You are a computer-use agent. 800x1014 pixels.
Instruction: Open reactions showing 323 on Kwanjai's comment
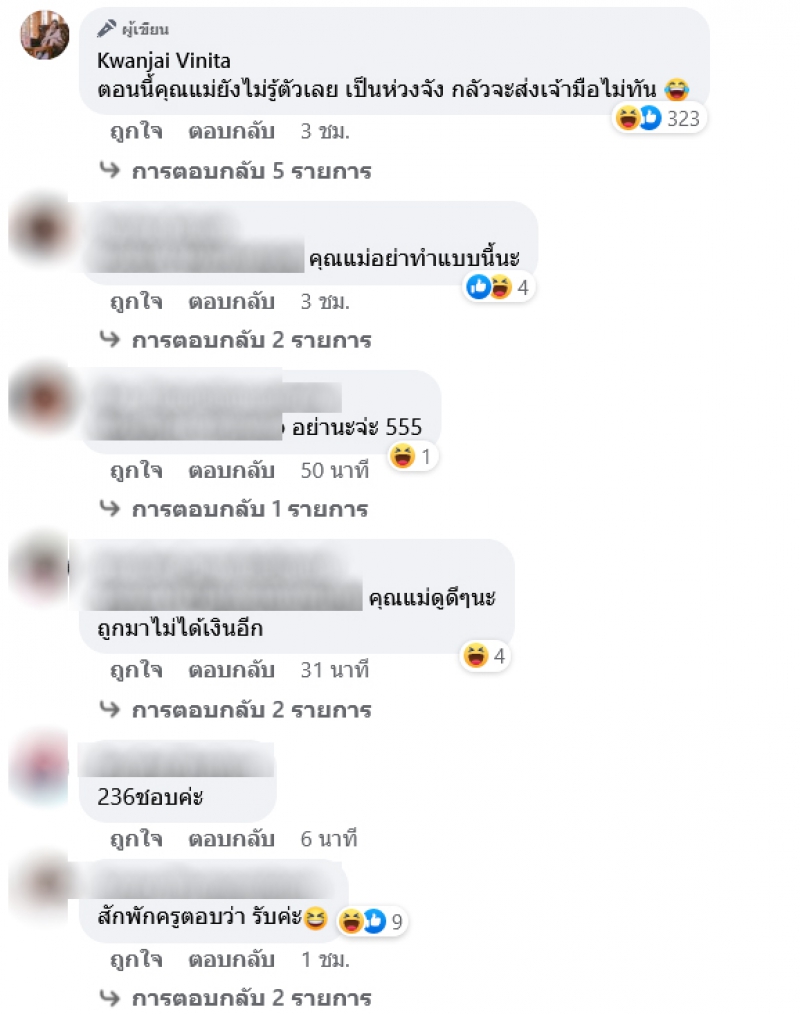[658, 118]
